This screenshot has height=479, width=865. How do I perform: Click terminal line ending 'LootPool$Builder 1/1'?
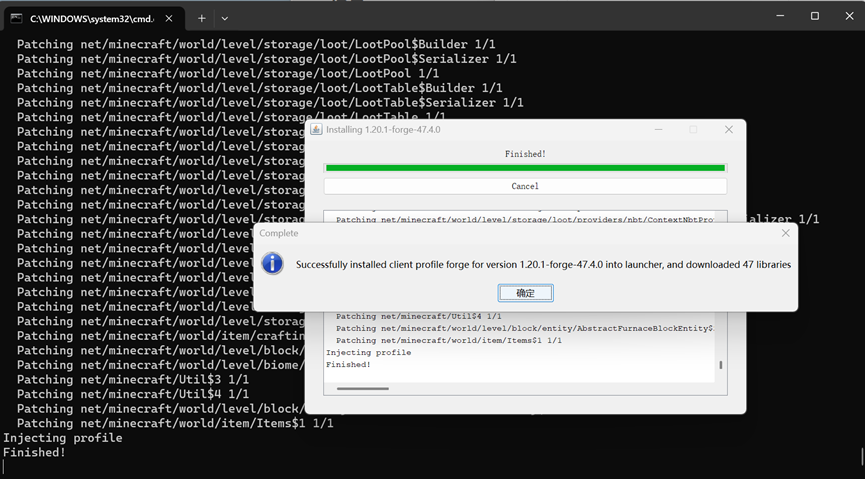click(x=256, y=44)
